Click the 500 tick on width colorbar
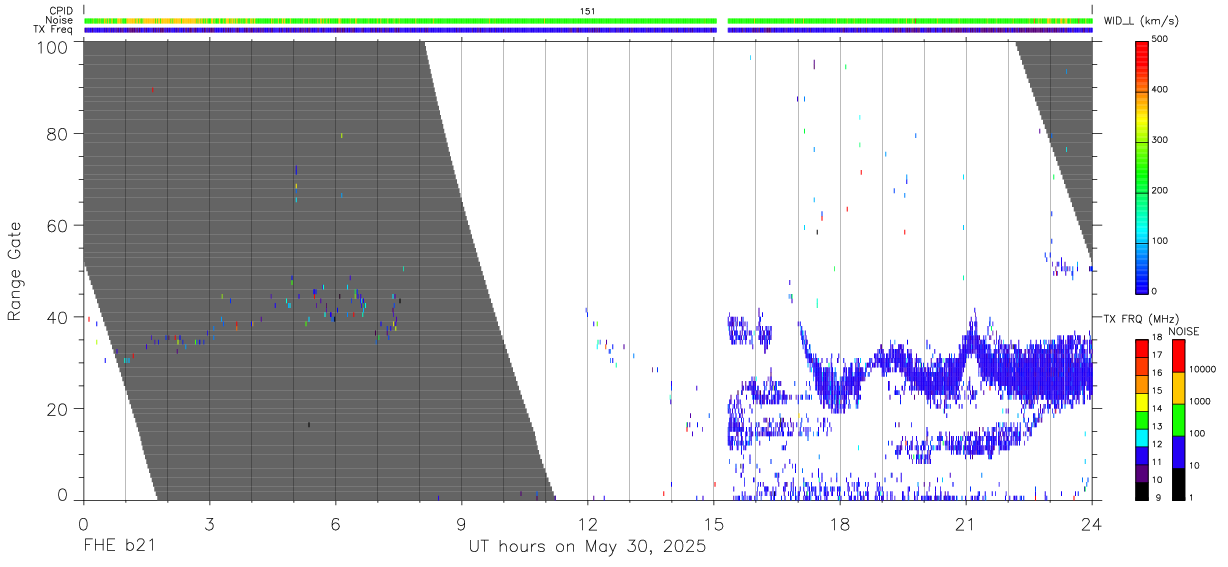This screenshot has height=567, width=1228. 1160,39
